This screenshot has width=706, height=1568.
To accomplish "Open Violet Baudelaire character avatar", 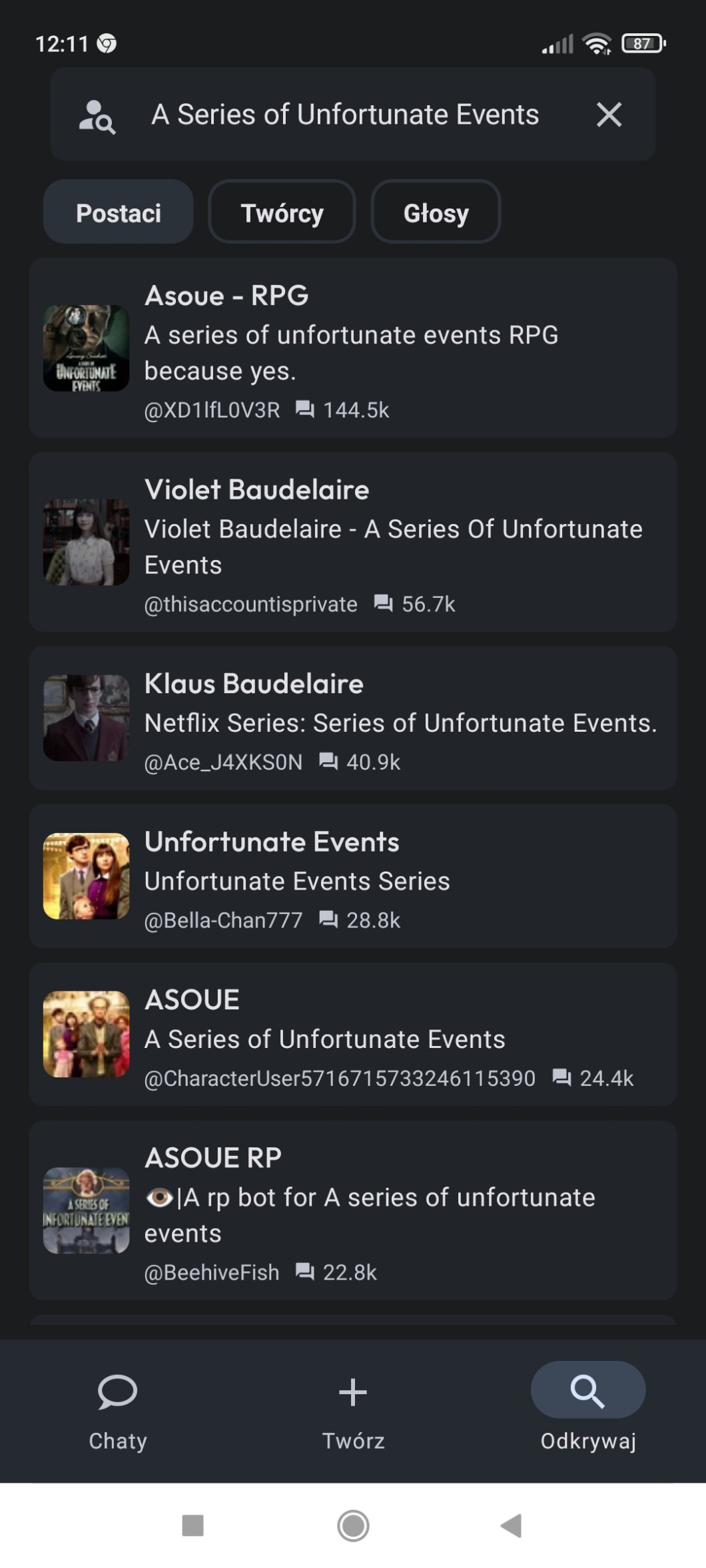I will point(87,543).
